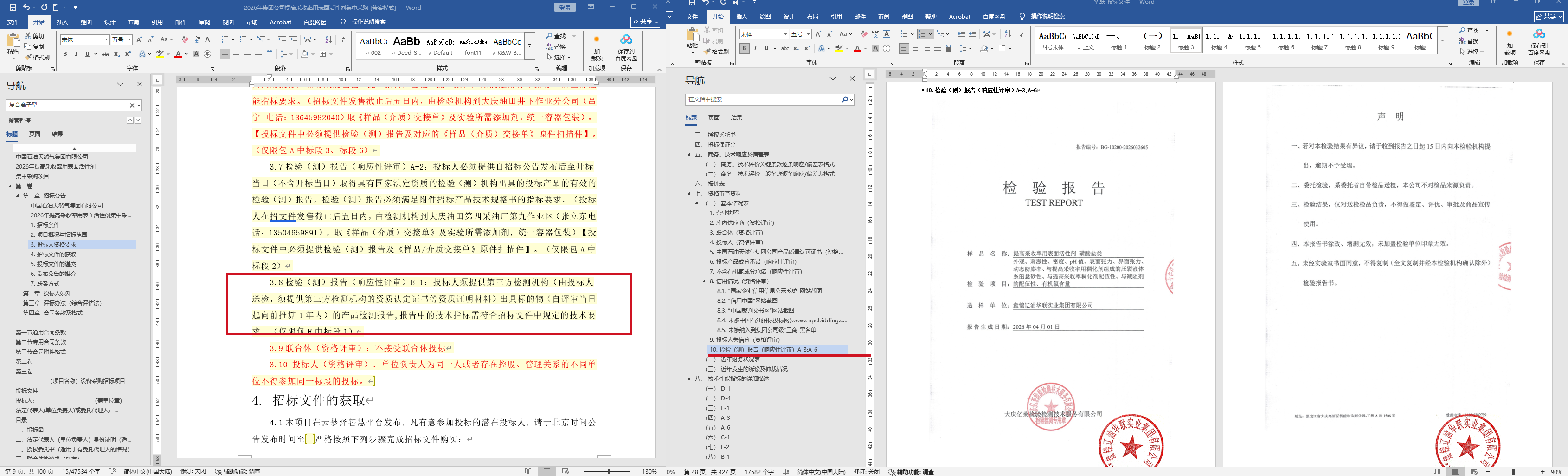This screenshot has height=476, width=1568.
Task: Toggle Underline in left Word window
Action: click(87, 54)
